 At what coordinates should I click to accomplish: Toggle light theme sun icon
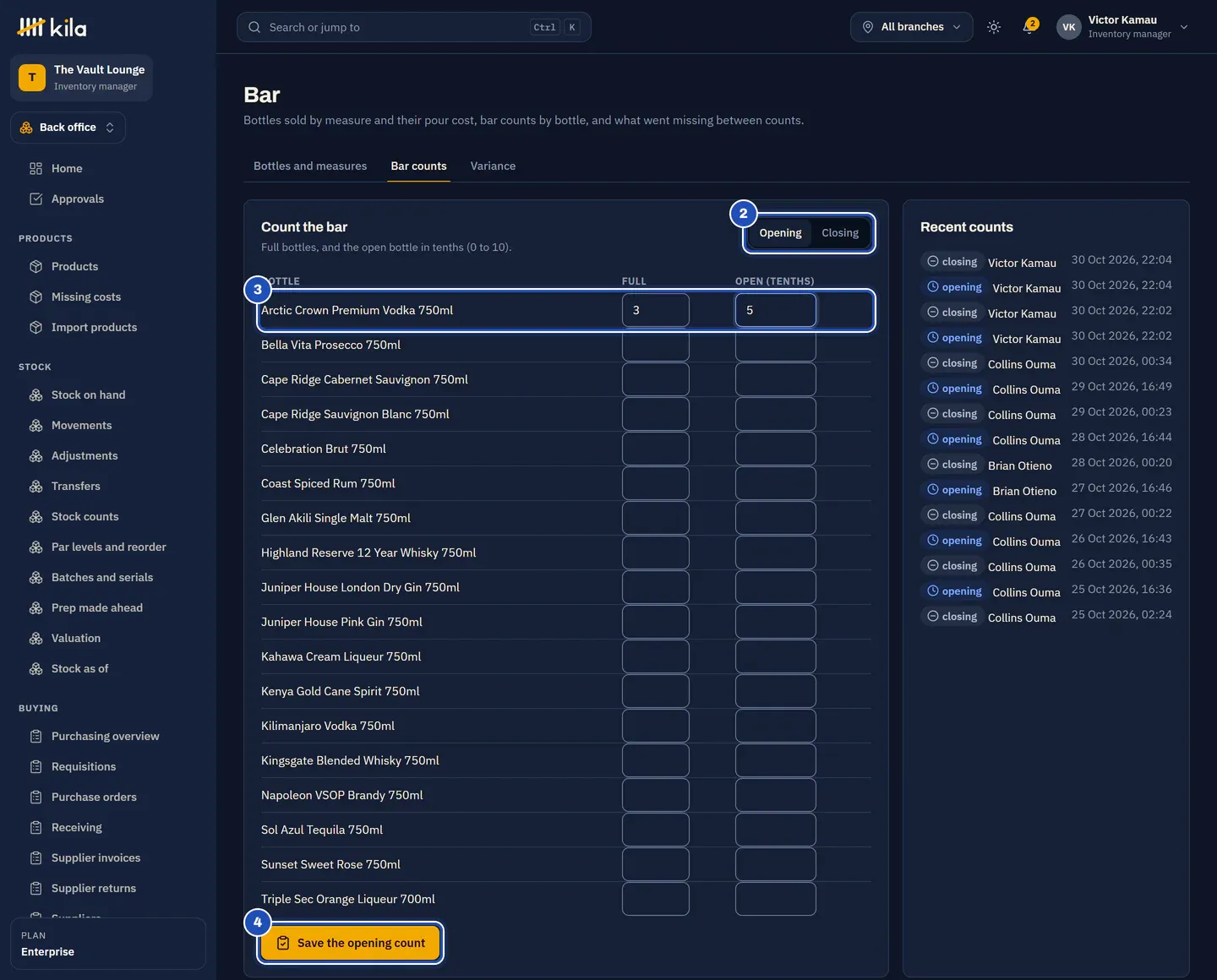[994, 27]
